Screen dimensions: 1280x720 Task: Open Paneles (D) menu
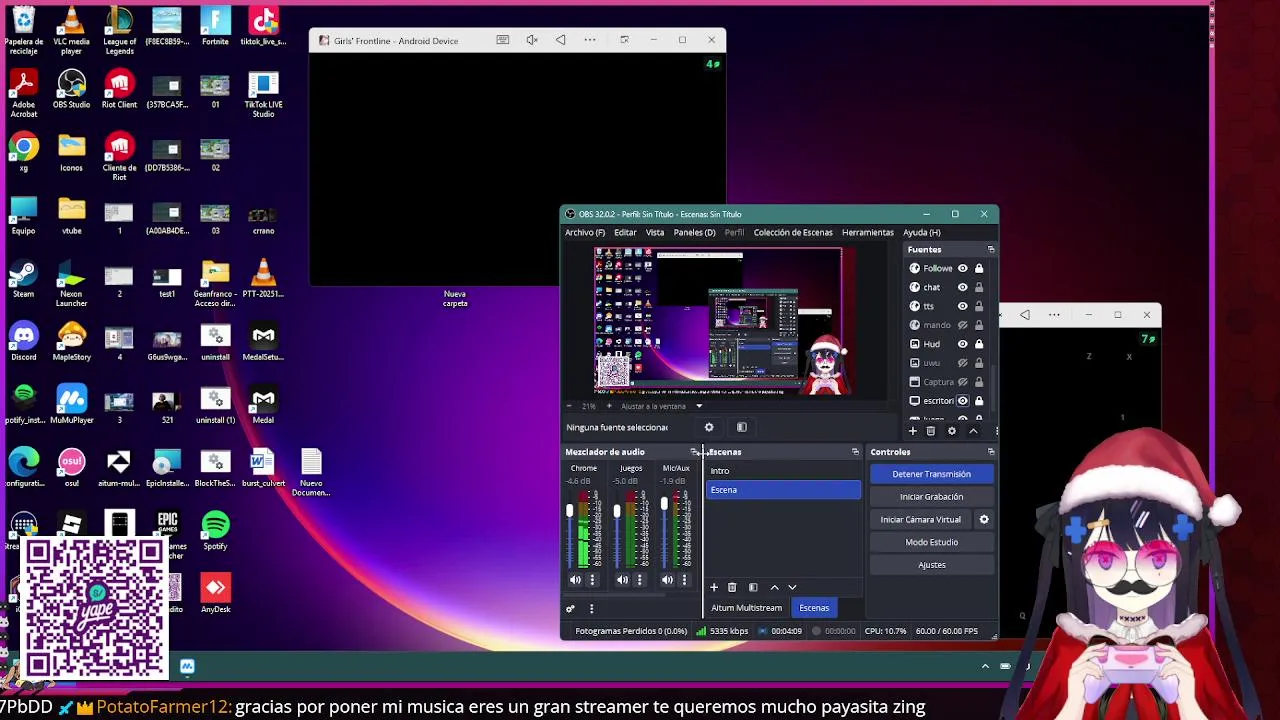coord(694,233)
